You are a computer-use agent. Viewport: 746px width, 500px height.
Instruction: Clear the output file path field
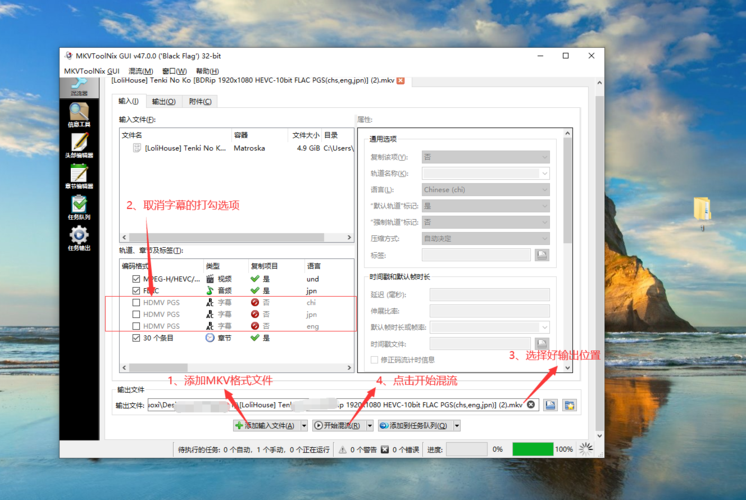(530, 405)
